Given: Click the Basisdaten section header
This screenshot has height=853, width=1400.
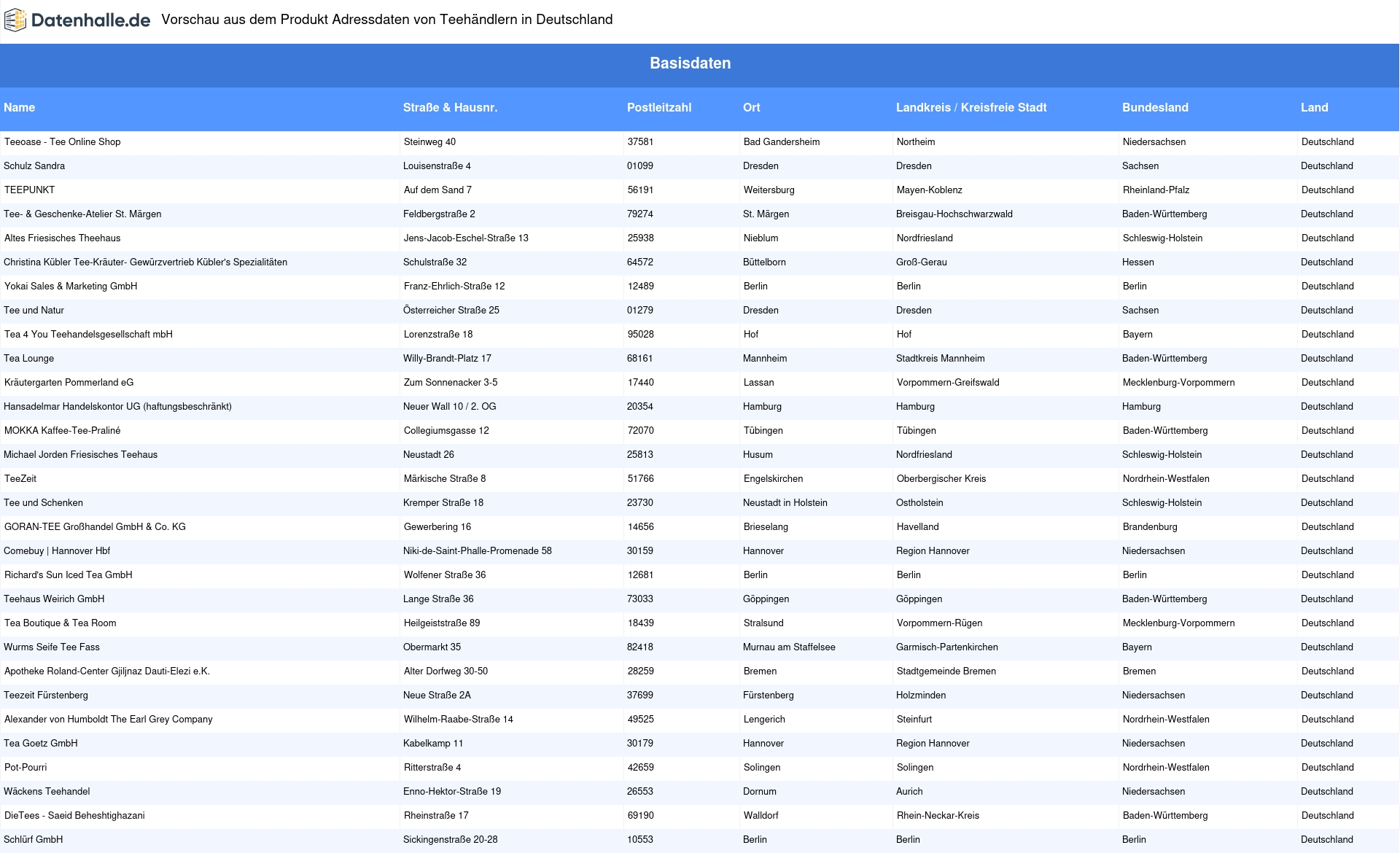Looking at the screenshot, I should pyautogui.click(x=690, y=63).
